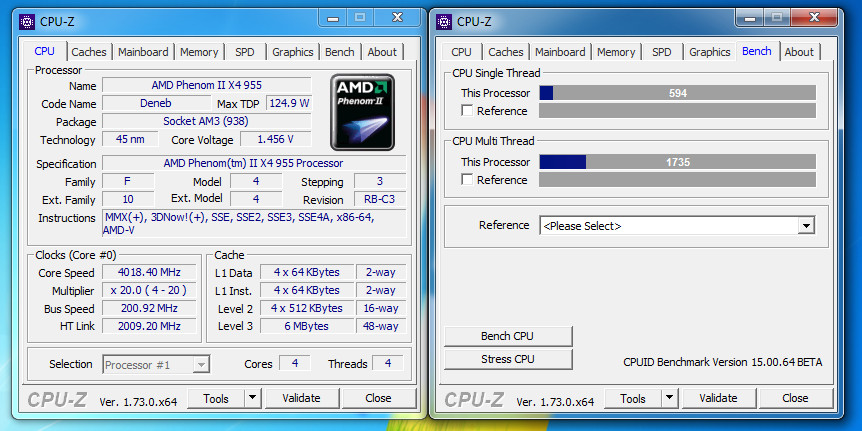The height and width of the screenshot is (431, 862).
Task: Enable Reference checkbox under CPU Multi Thread
Action: pos(467,180)
